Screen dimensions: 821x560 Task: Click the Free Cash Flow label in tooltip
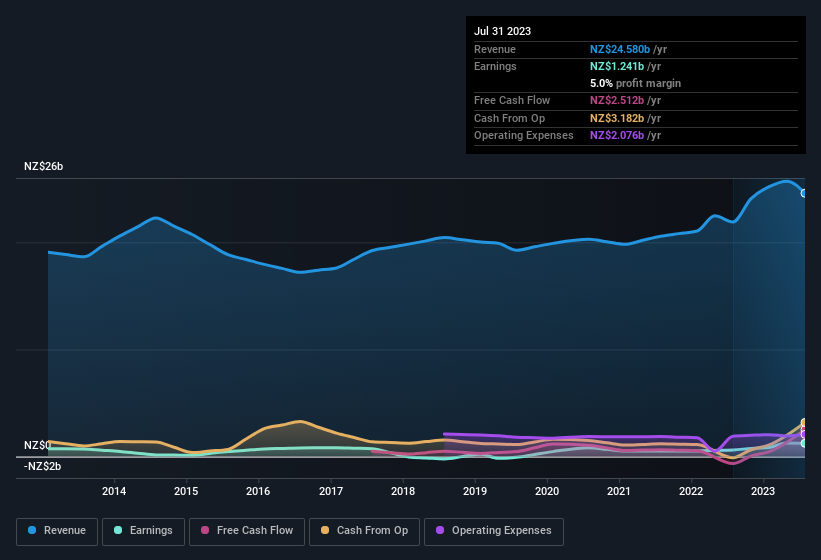click(x=512, y=100)
